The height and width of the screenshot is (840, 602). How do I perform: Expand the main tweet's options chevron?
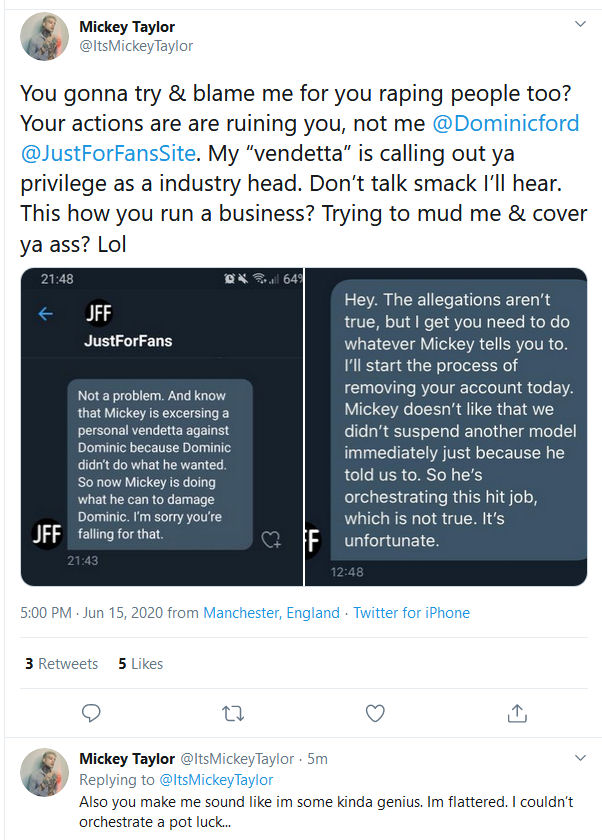click(579, 24)
